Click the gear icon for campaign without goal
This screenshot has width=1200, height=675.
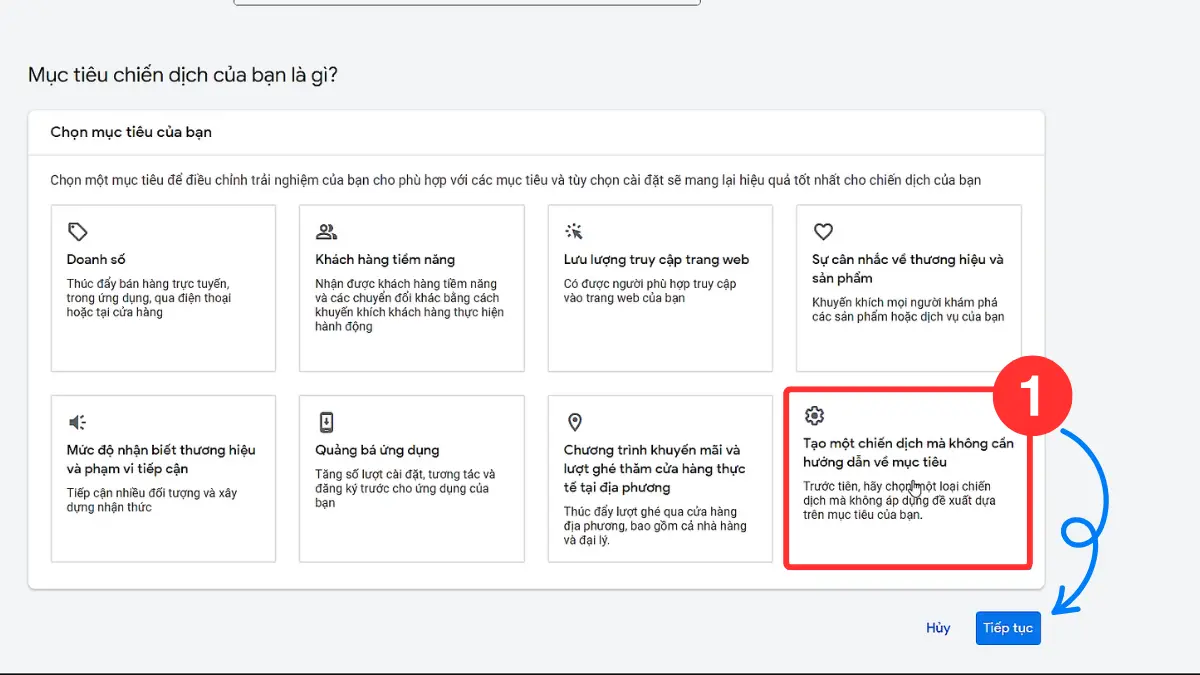pyautogui.click(x=815, y=416)
